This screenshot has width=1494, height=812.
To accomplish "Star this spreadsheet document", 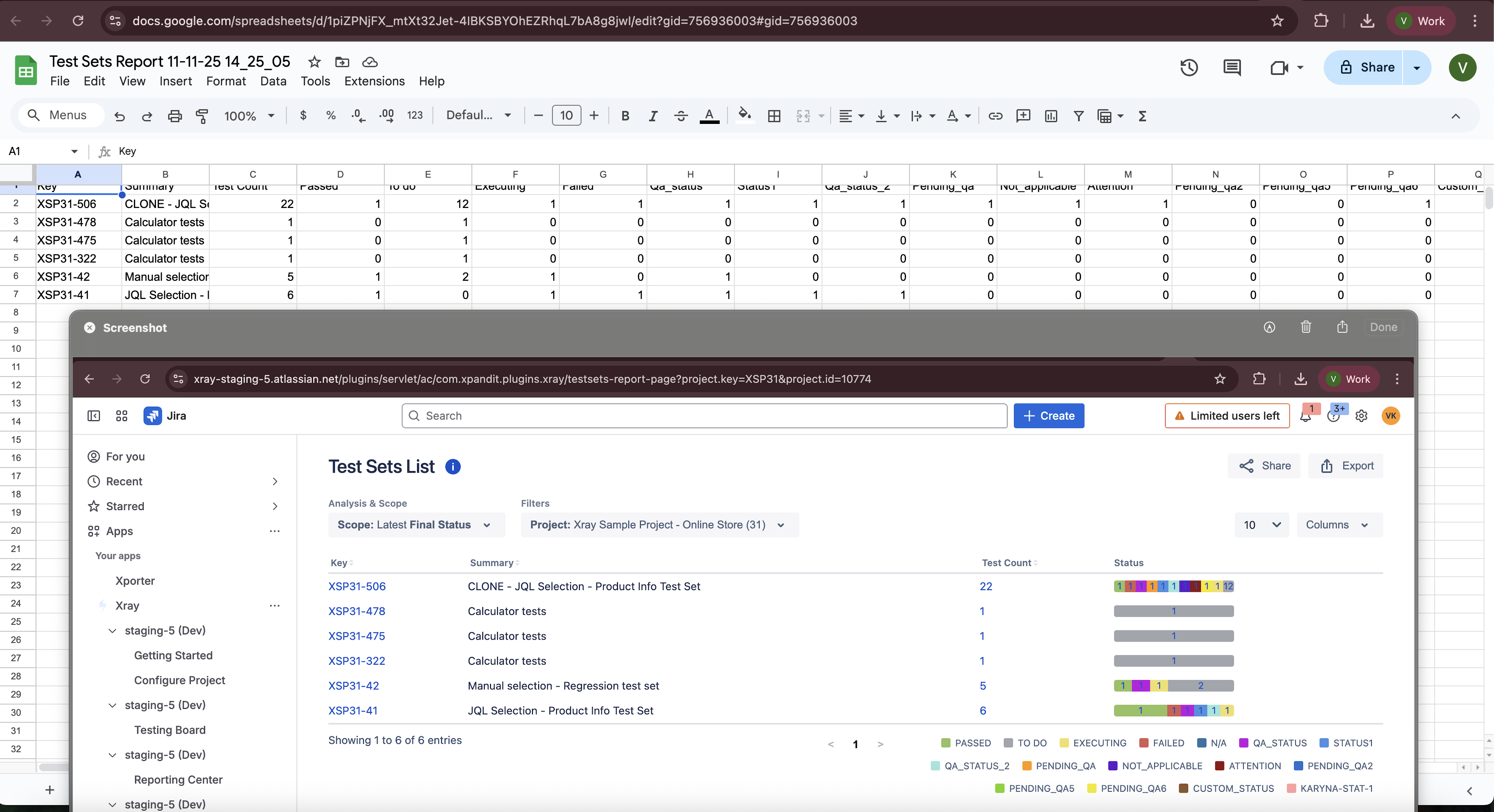I will [x=314, y=62].
